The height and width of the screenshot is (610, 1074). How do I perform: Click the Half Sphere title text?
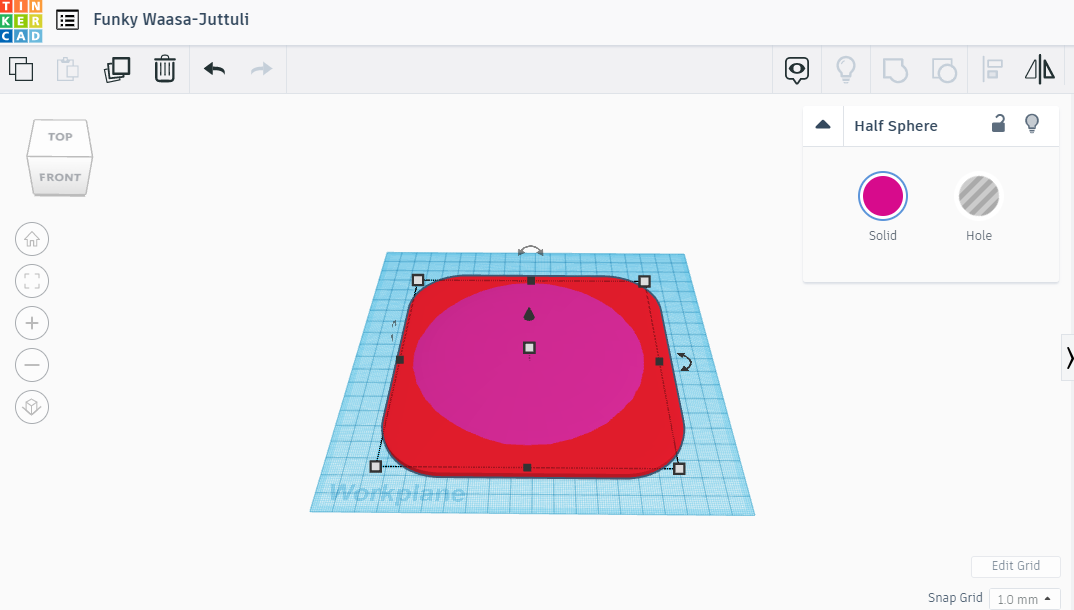(896, 126)
